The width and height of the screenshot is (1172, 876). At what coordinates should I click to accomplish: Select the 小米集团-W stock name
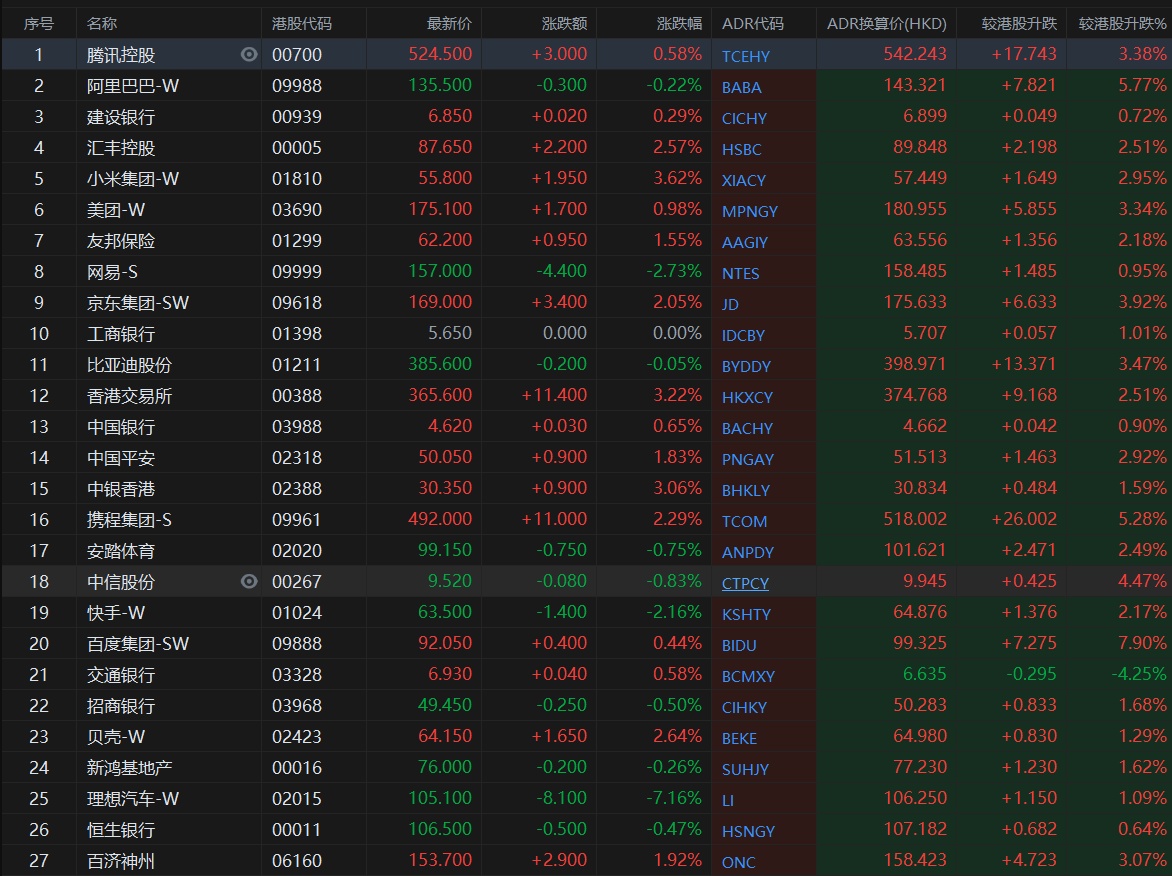click(x=133, y=179)
